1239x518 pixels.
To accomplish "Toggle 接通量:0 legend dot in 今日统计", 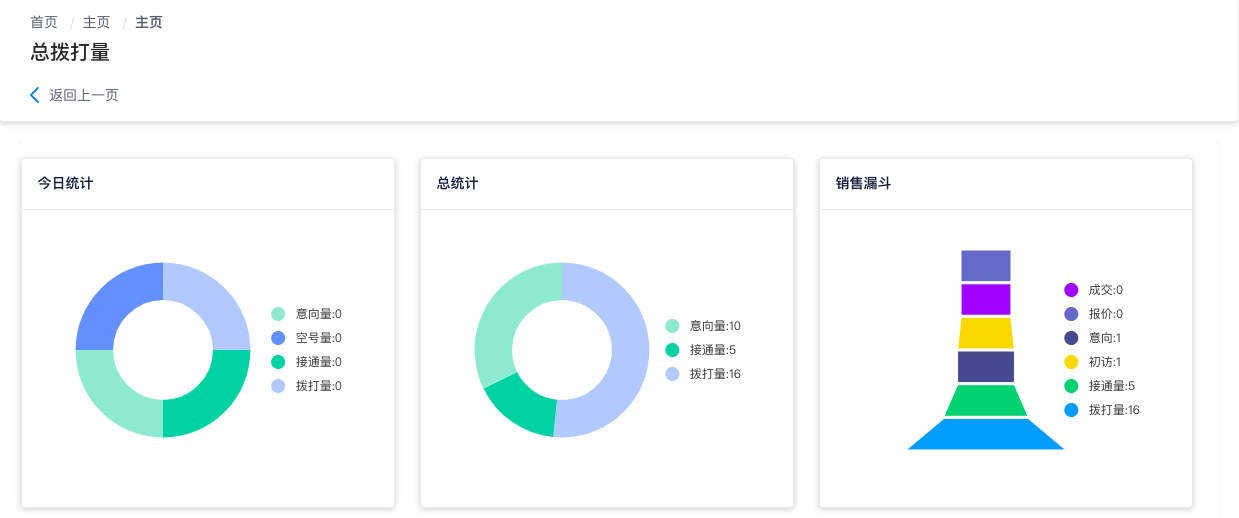I will [x=278, y=362].
